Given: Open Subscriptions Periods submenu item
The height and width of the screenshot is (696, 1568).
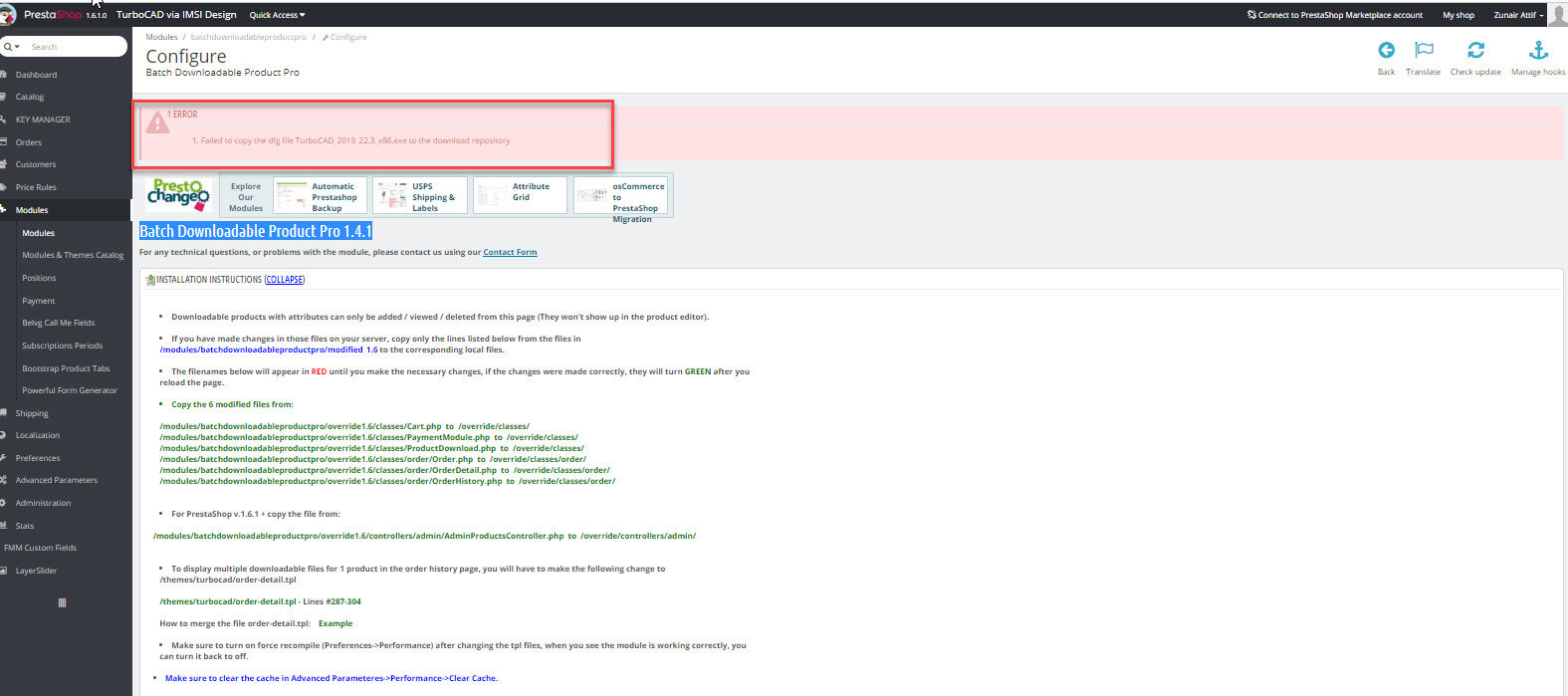Looking at the screenshot, I should click(62, 346).
